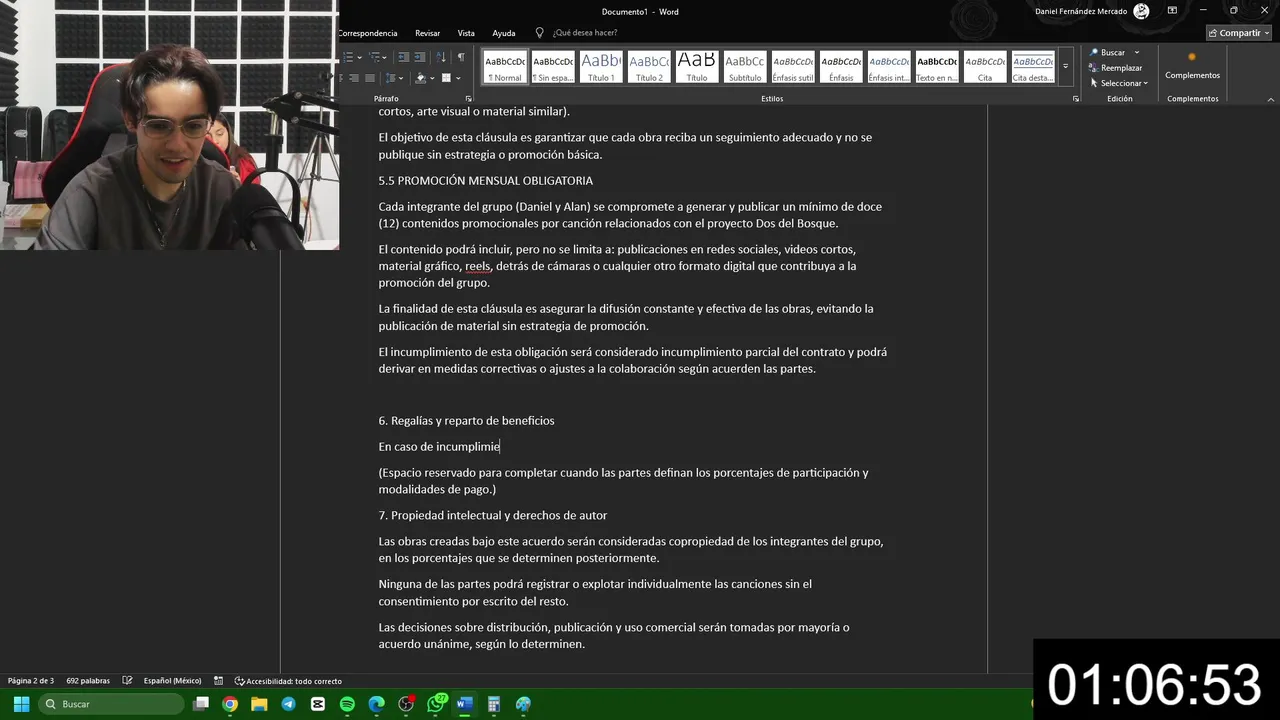The image size is (1280, 720).
Task: Click the taskbar Buscar search box
Action: tap(110, 704)
